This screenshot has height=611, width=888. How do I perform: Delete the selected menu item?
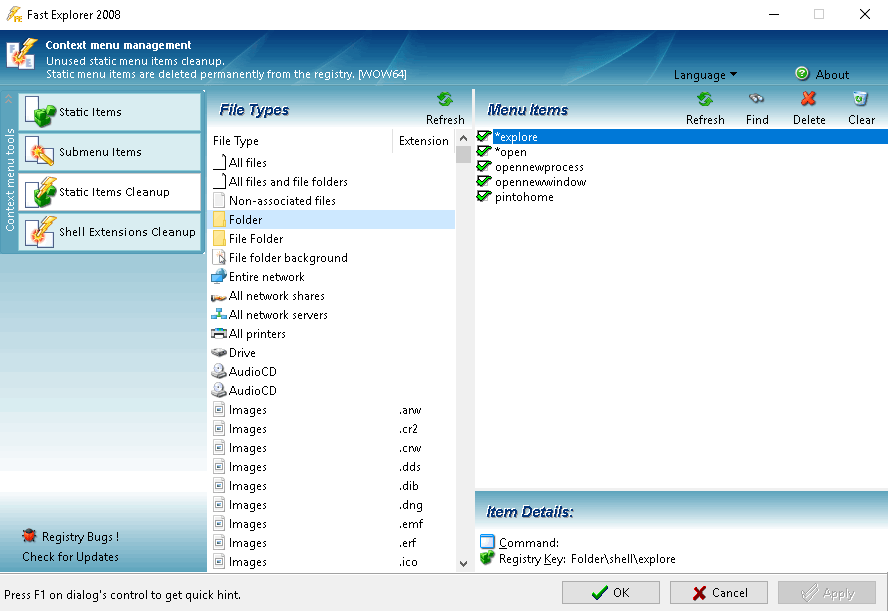[809, 109]
